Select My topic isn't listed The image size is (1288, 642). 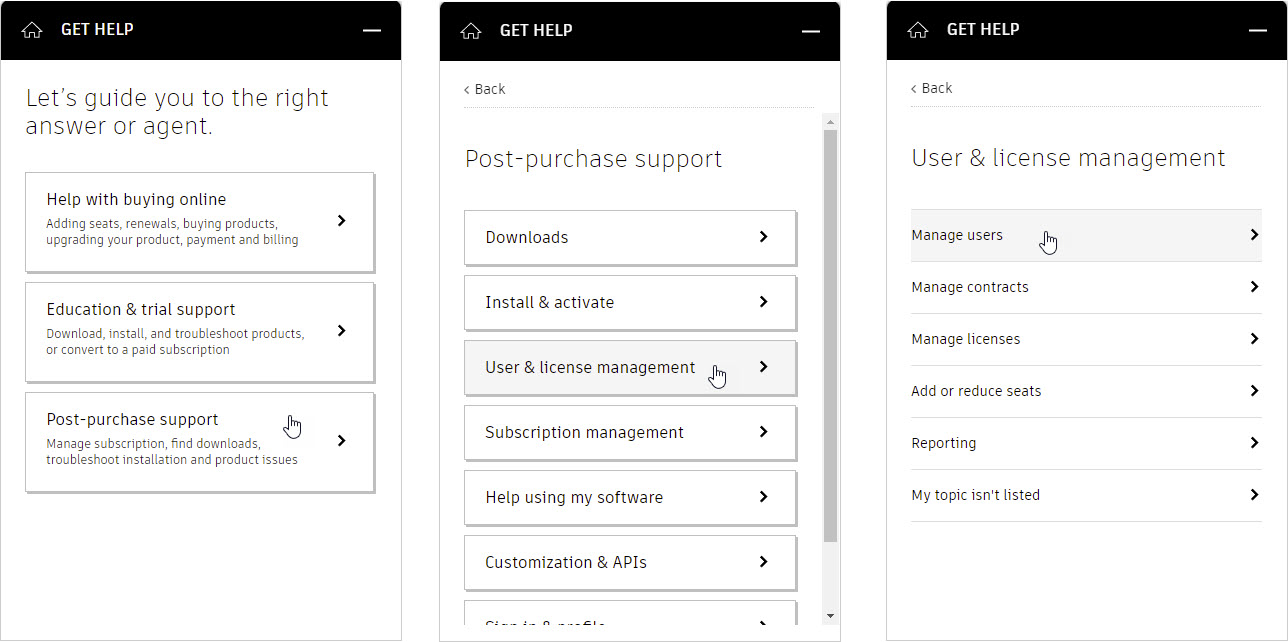click(x=1086, y=495)
